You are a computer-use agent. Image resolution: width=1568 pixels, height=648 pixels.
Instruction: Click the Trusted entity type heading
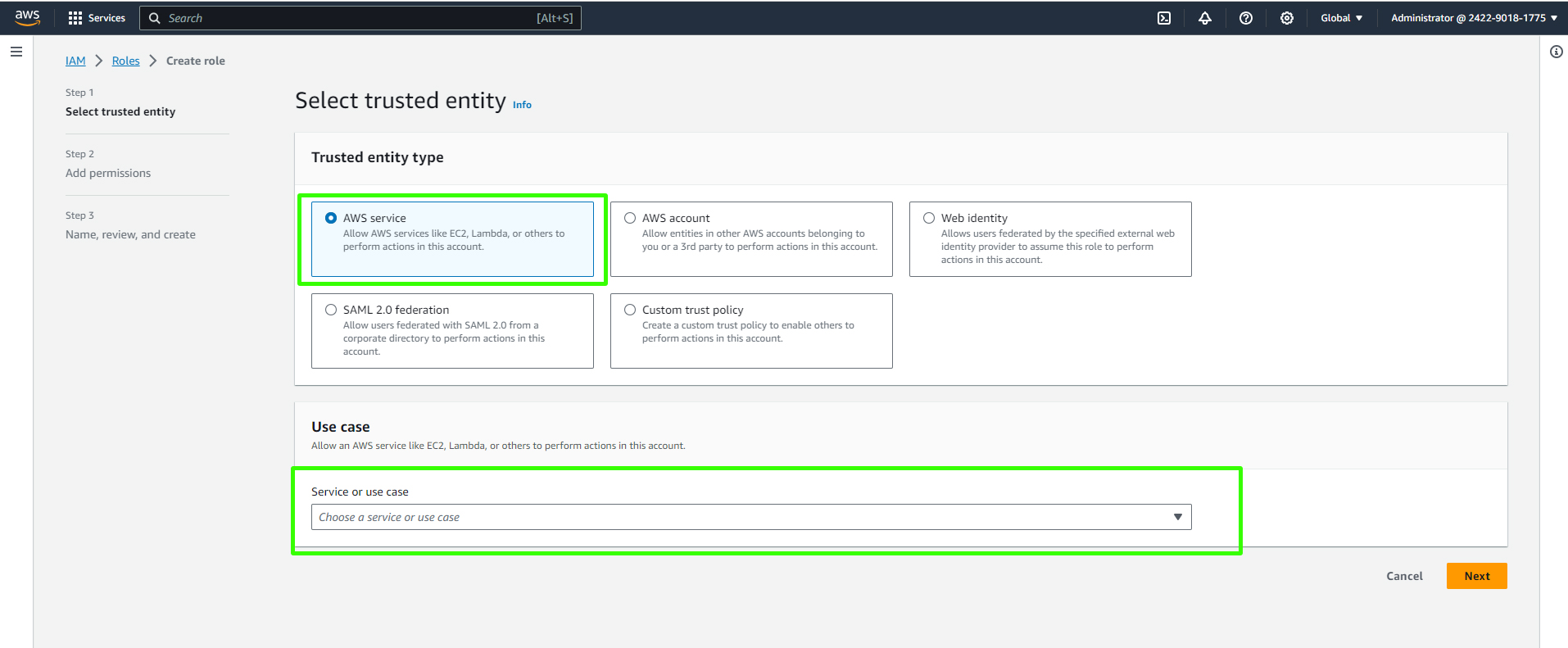(377, 157)
